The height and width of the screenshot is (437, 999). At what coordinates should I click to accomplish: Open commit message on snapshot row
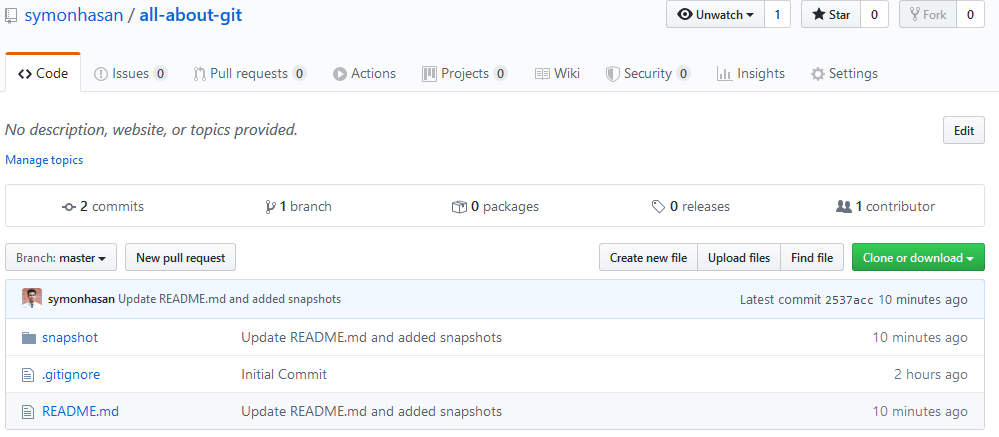[x=371, y=337]
